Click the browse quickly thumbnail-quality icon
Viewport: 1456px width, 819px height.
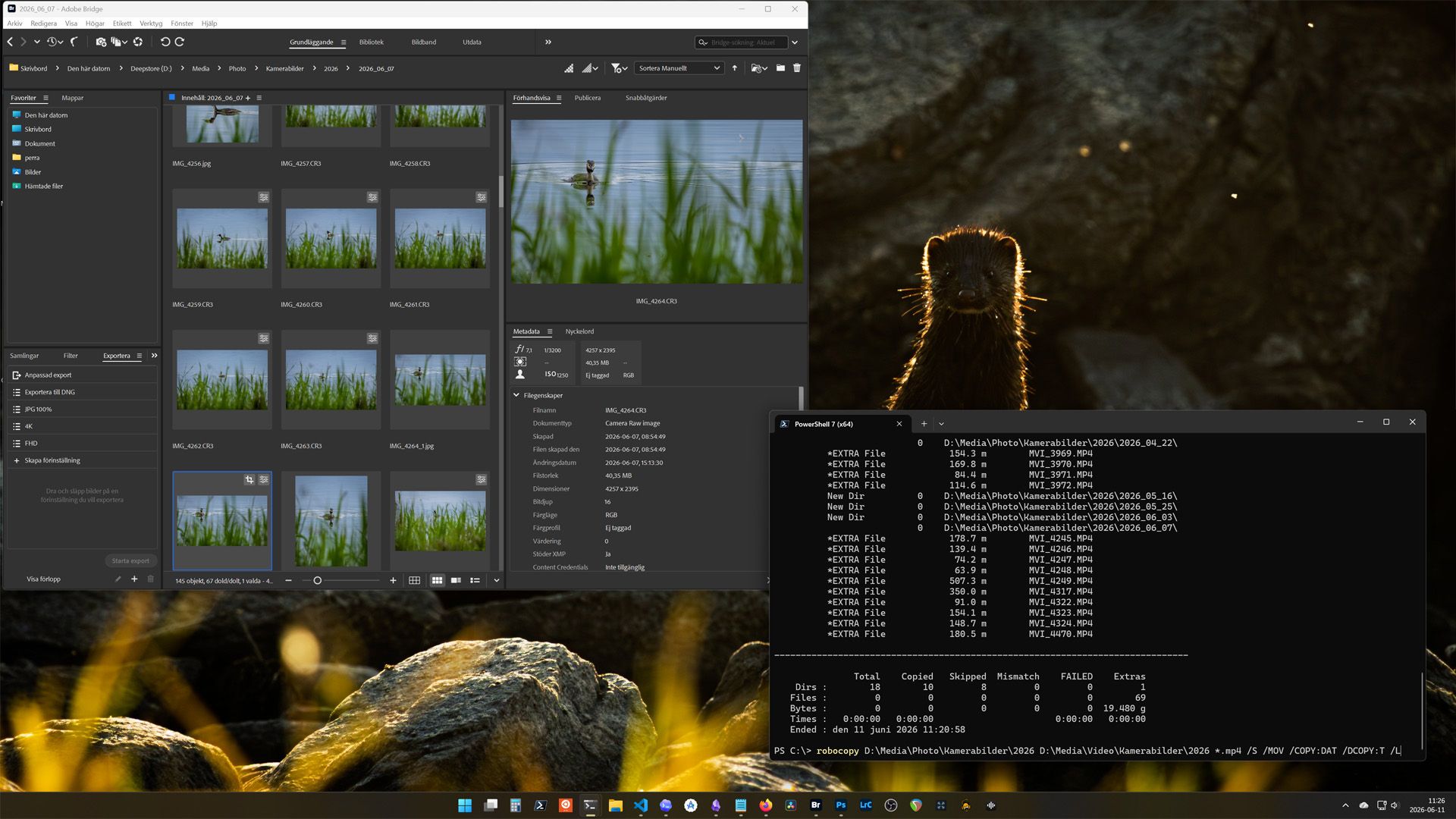[x=569, y=68]
